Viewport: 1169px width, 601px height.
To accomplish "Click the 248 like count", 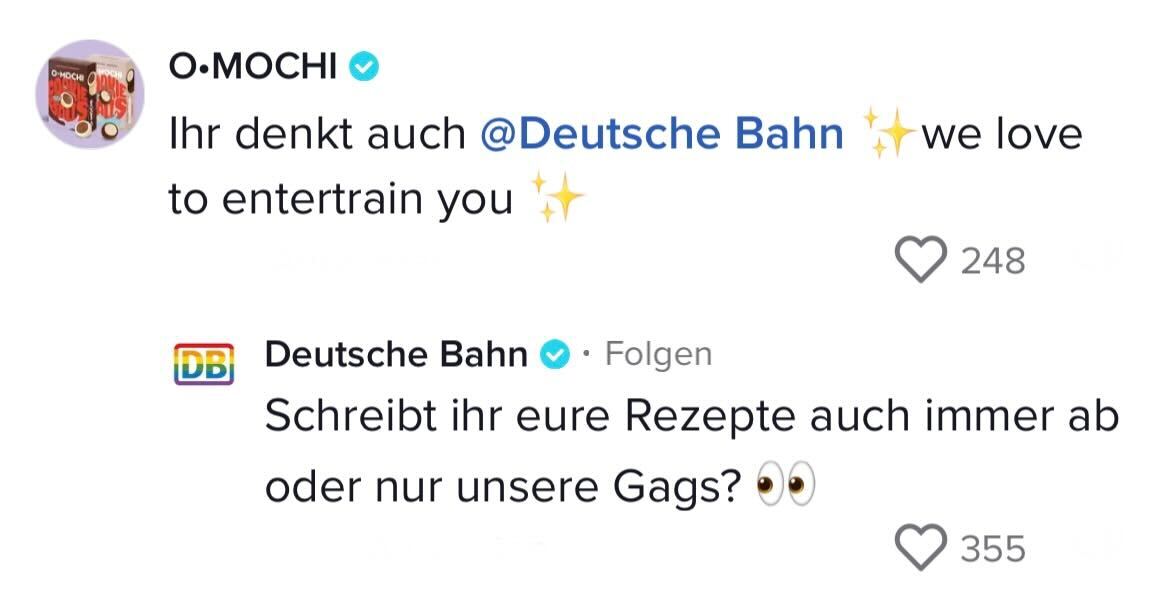I will (x=993, y=262).
